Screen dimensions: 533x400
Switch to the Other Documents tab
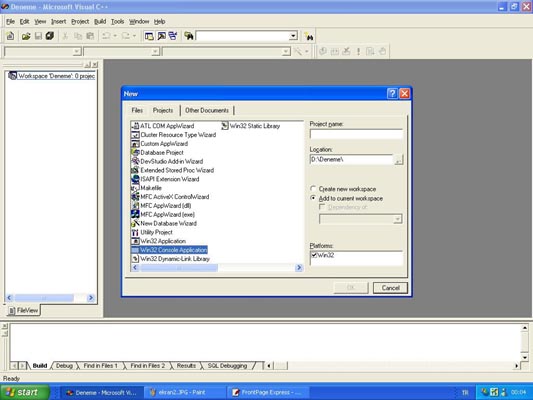coord(207,110)
